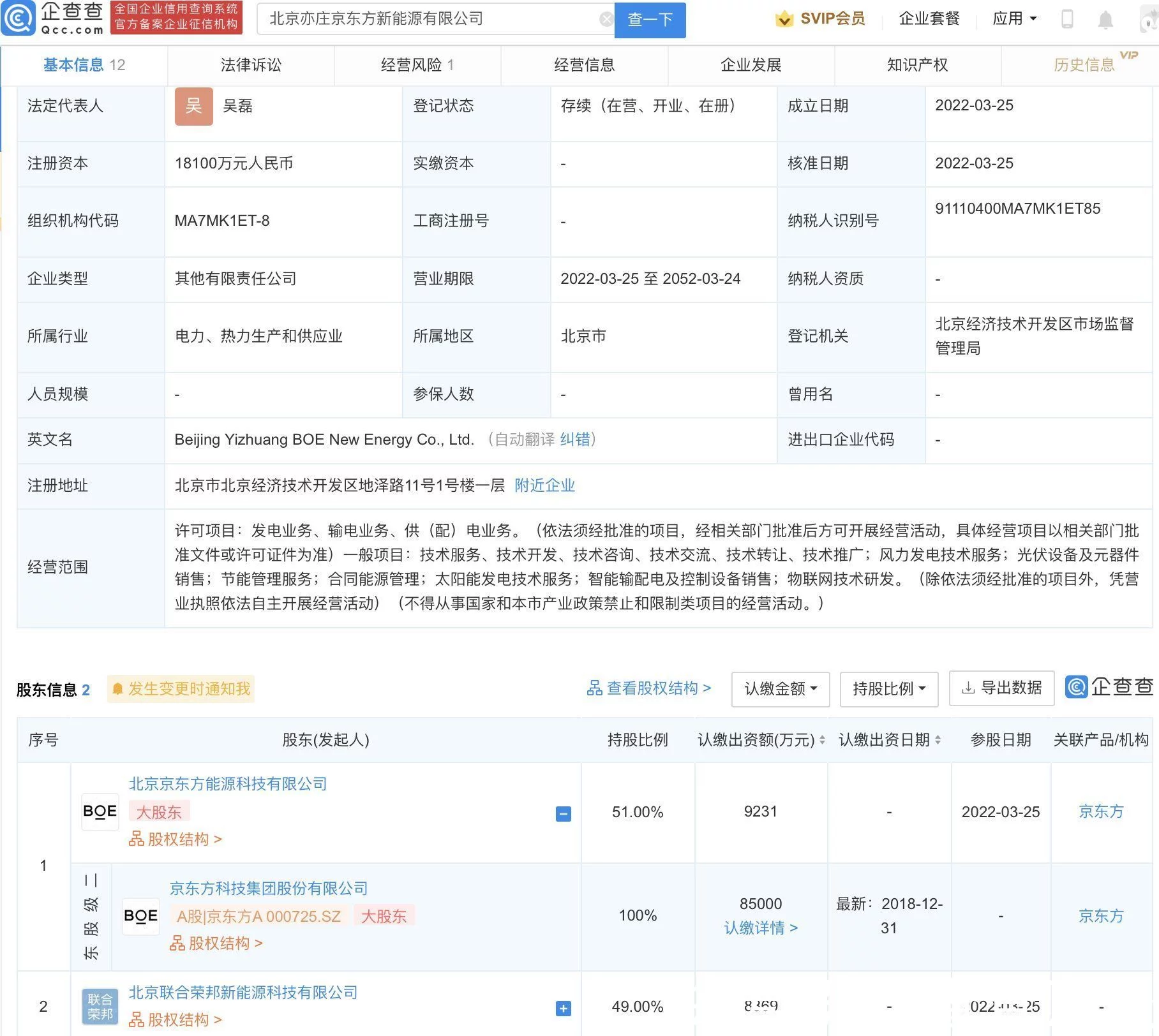
Task: Open the 企业套餐 link
Action: pos(929,19)
